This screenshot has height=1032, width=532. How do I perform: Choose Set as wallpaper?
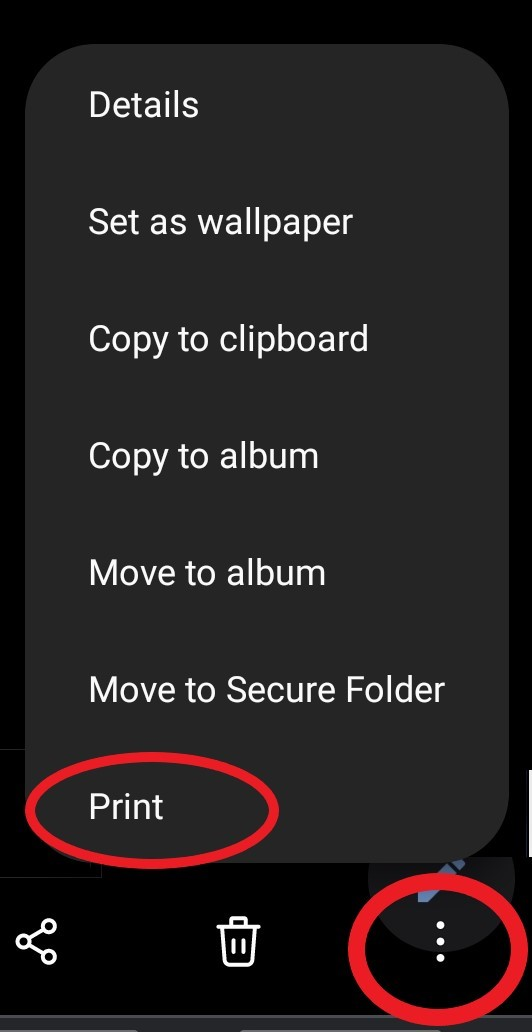[221, 222]
